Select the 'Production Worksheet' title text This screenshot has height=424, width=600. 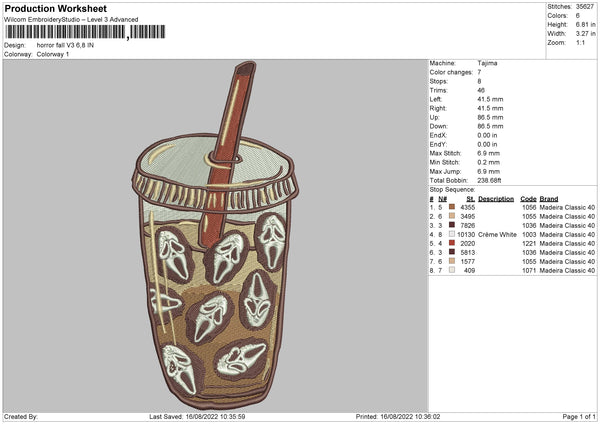click(x=56, y=8)
